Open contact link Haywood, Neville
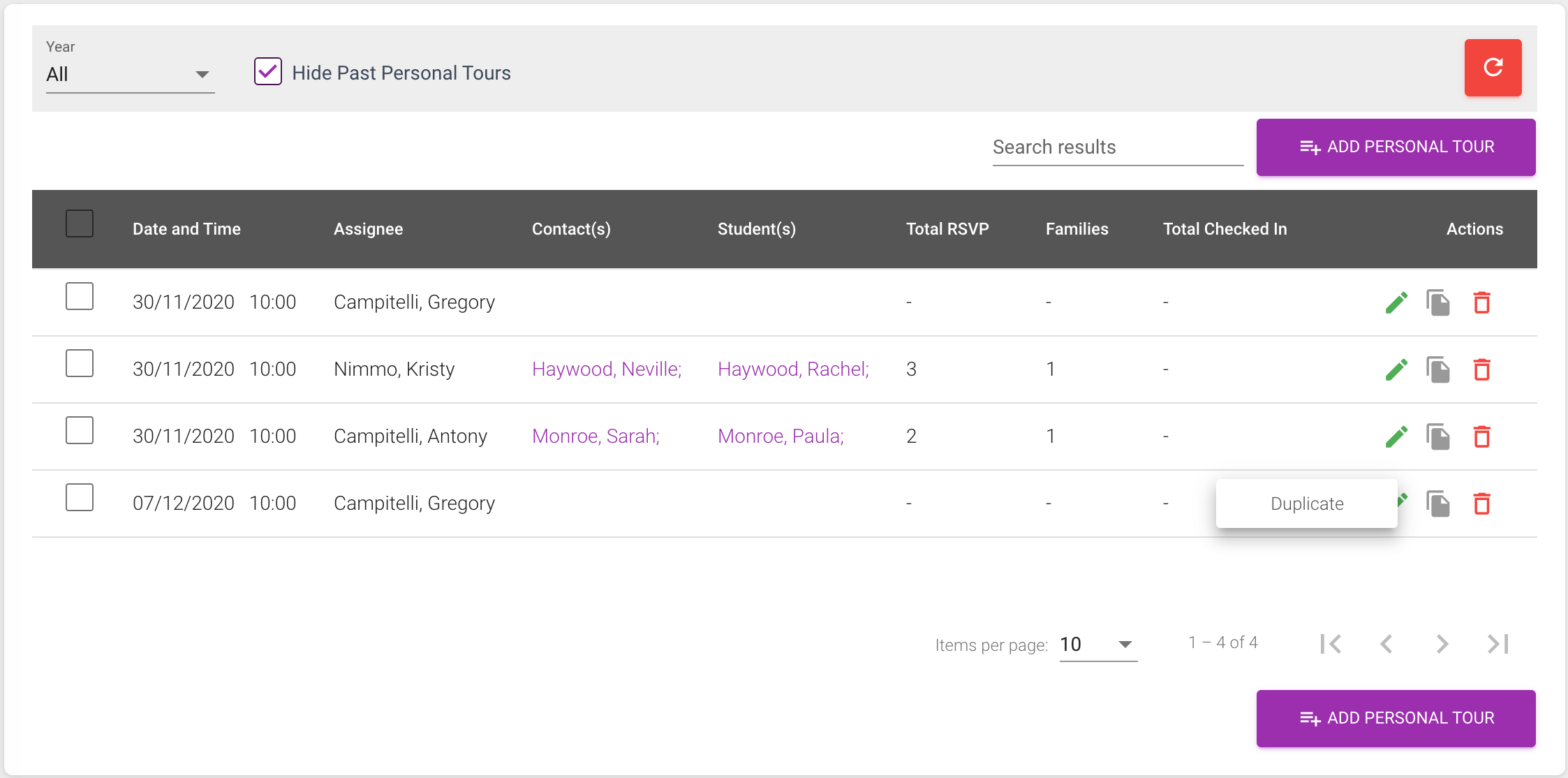1568x778 pixels. (606, 369)
